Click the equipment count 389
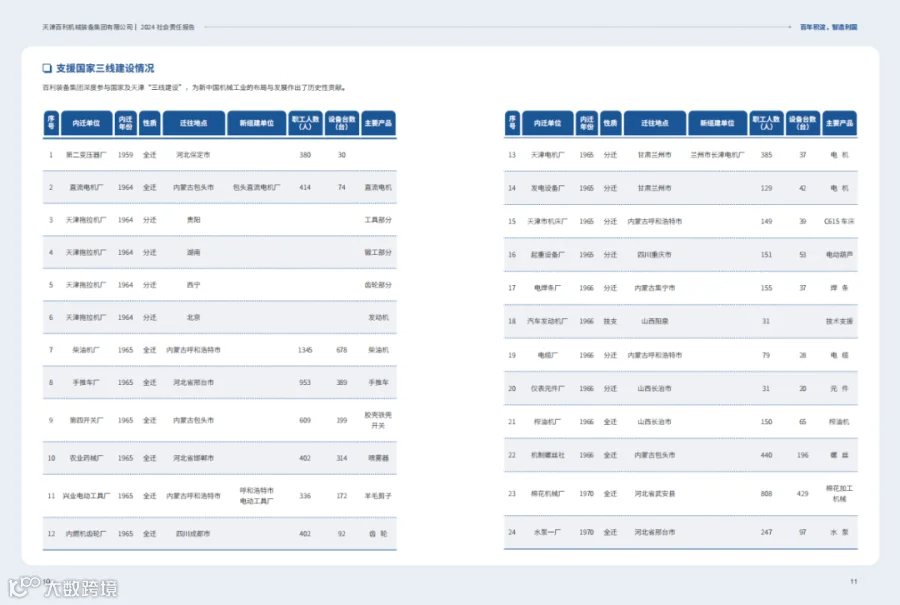This screenshot has height=605, width=900. pyautogui.click(x=342, y=382)
